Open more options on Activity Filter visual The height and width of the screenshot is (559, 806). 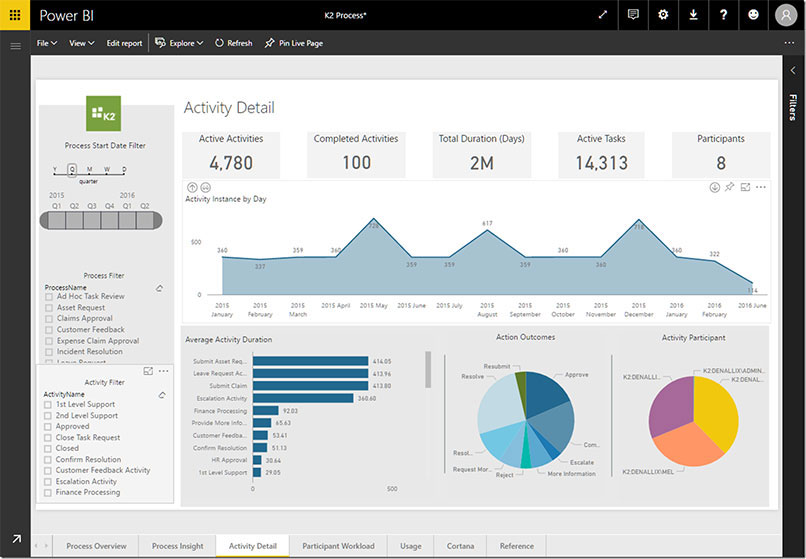coord(163,371)
